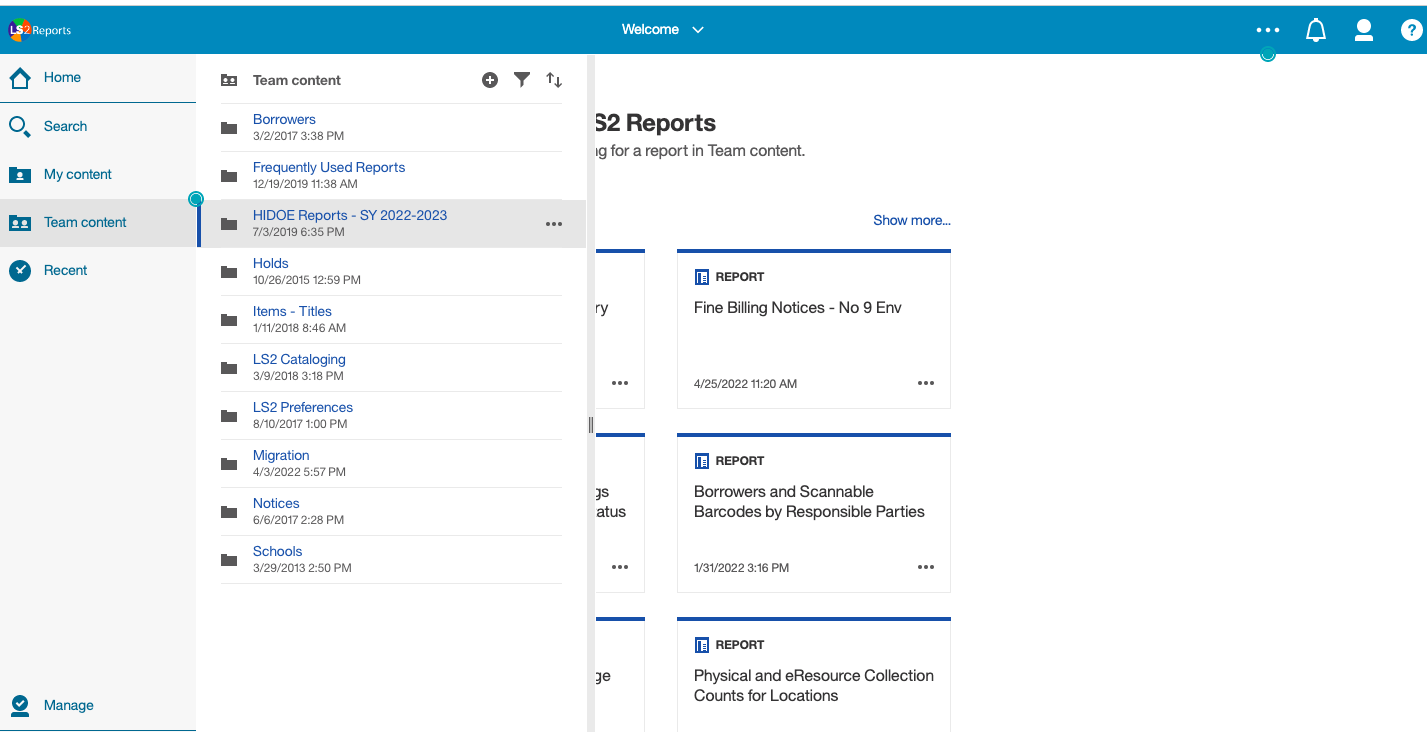Image resolution: width=1427 pixels, height=732 pixels.
Task: Click the 1/31/2022 3:16 PM timestamp text
Action: pyautogui.click(x=741, y=568)
